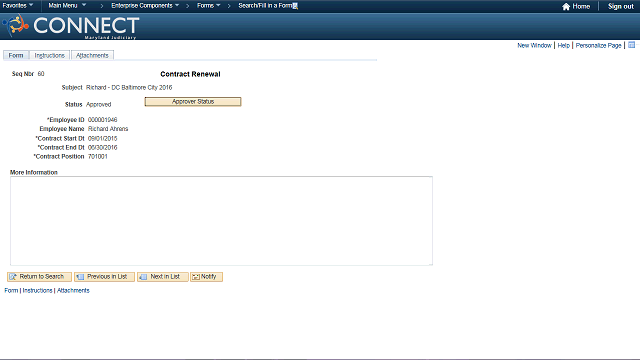Screen dimensions: 640x360
Task: Click the Subject text Richard - DC Baltimore City 2016
Action: (129, 87)
